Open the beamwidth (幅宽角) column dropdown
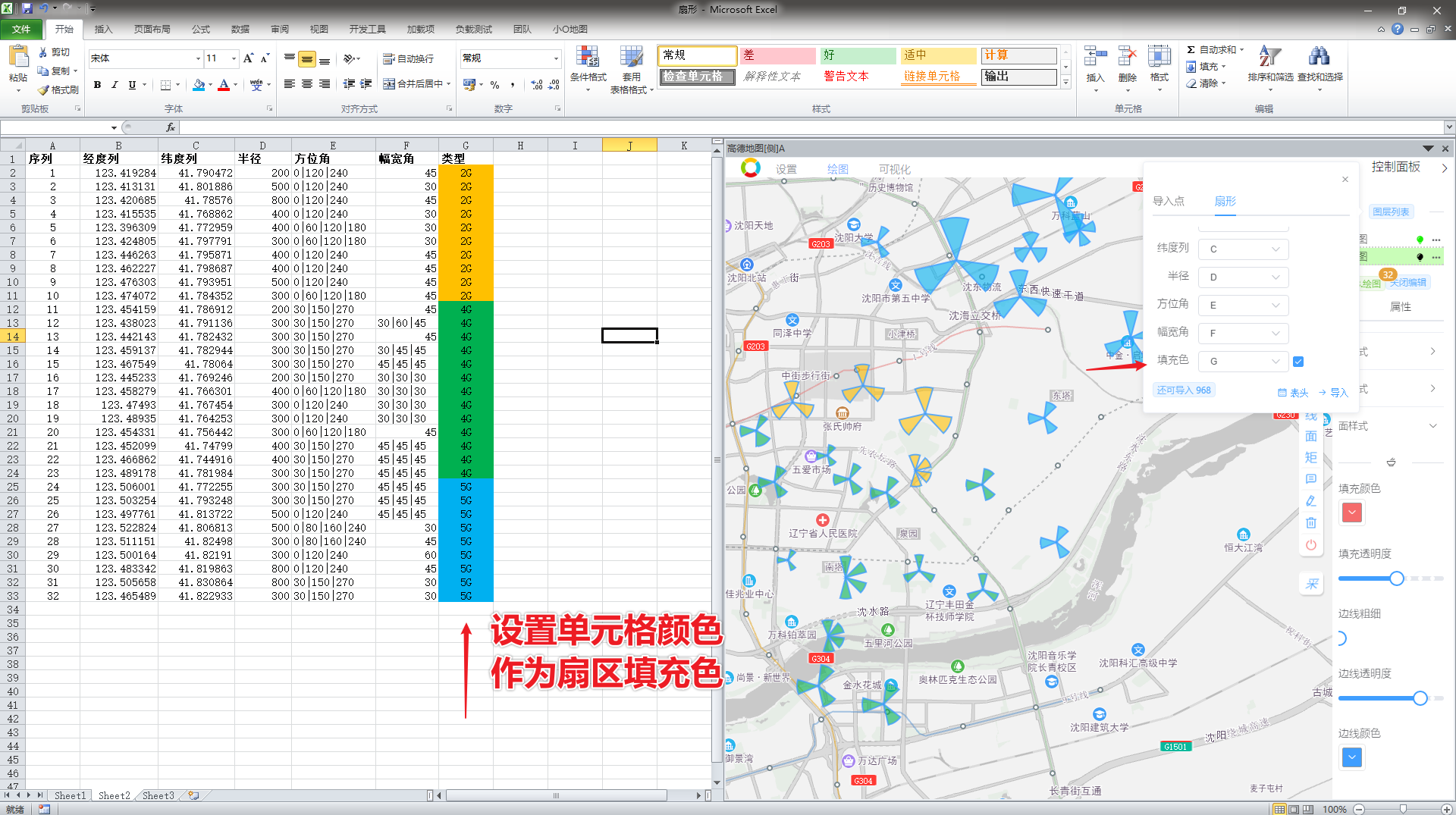 tap(1244, 333)
